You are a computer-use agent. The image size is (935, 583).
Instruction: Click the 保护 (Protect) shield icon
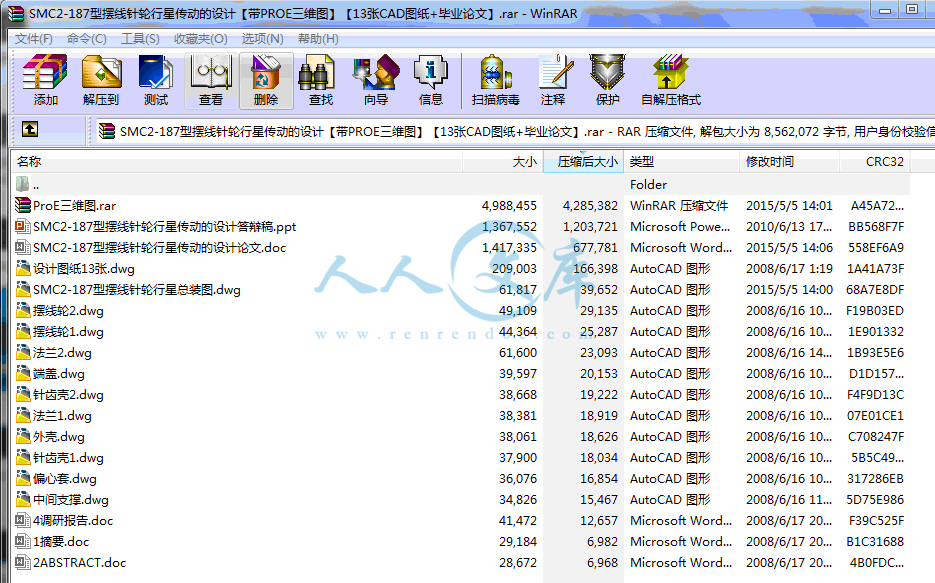click(608, 80)
